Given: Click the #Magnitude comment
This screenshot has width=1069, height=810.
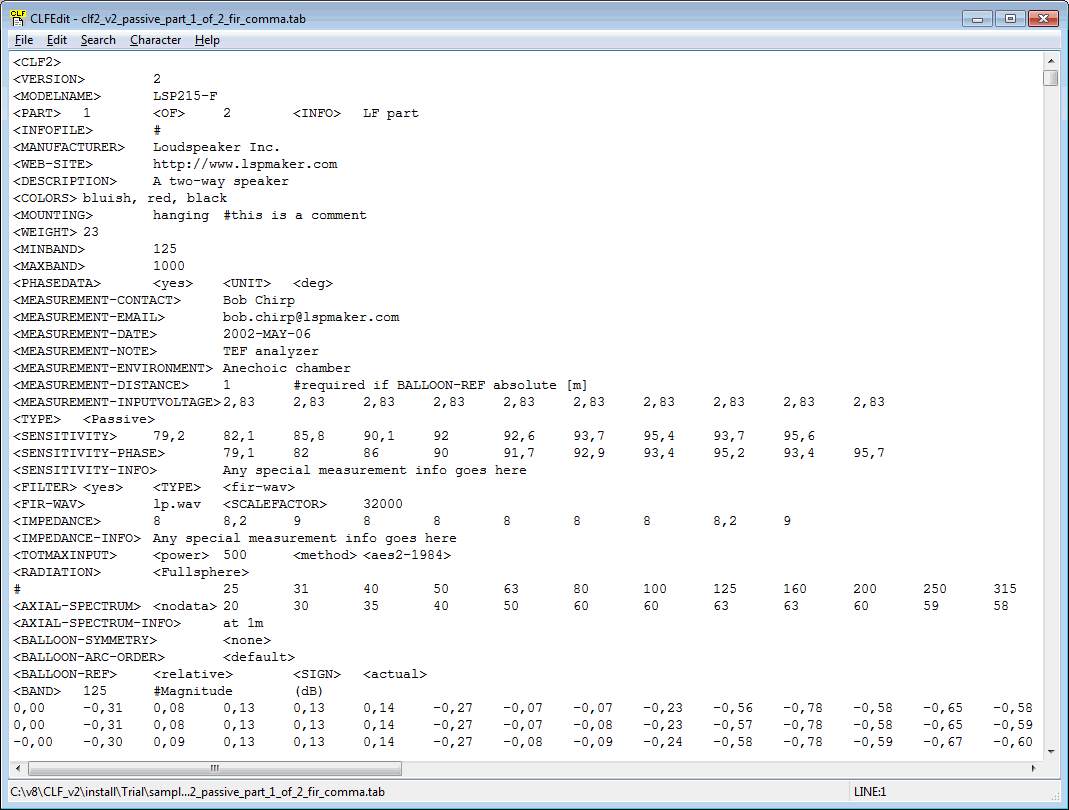Looking at the screenshot, I should pos(193,691).
